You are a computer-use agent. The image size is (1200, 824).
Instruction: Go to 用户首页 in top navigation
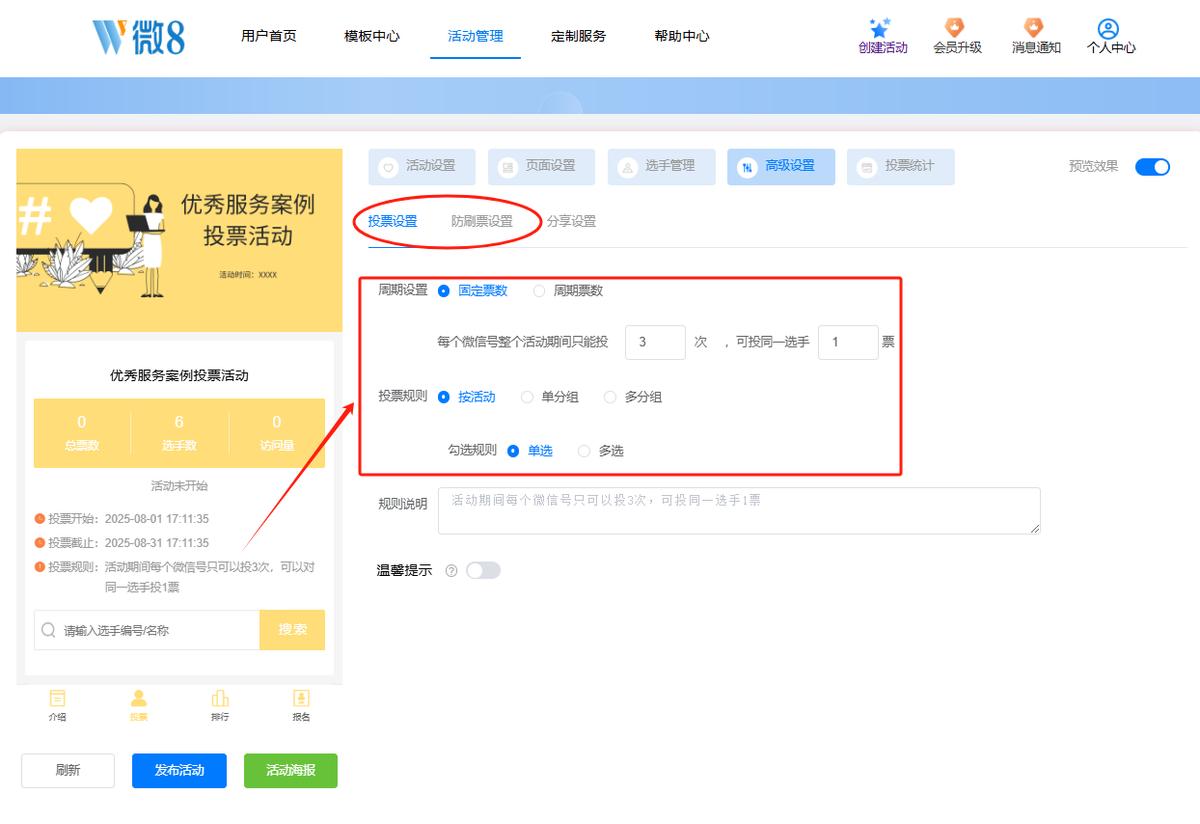tap(269, 36)
